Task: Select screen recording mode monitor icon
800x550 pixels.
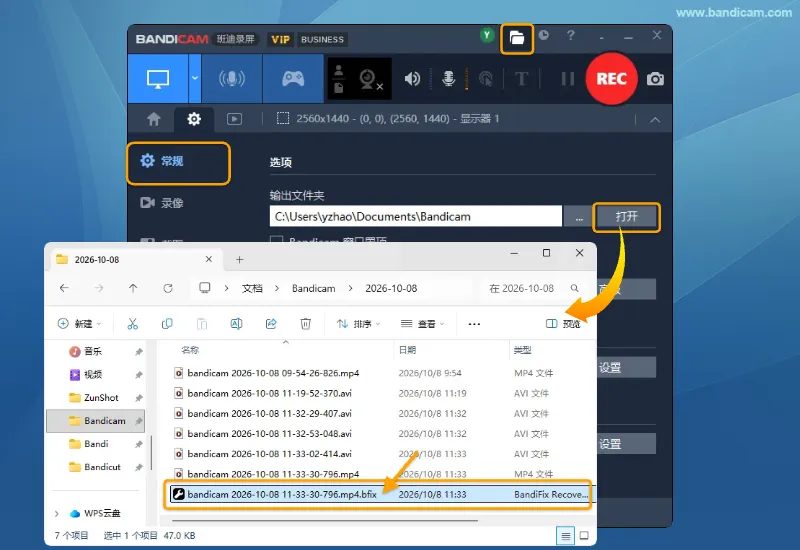Action: click(158, 79)
